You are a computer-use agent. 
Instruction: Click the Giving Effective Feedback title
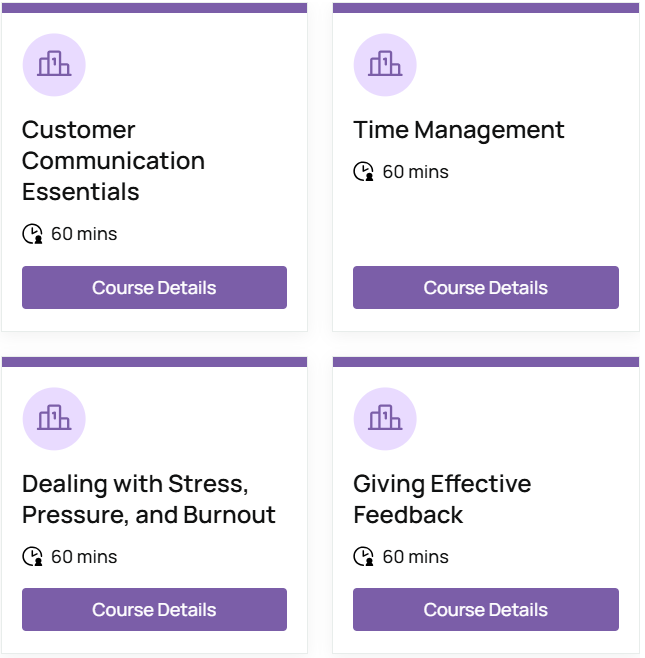pos(442,499)
